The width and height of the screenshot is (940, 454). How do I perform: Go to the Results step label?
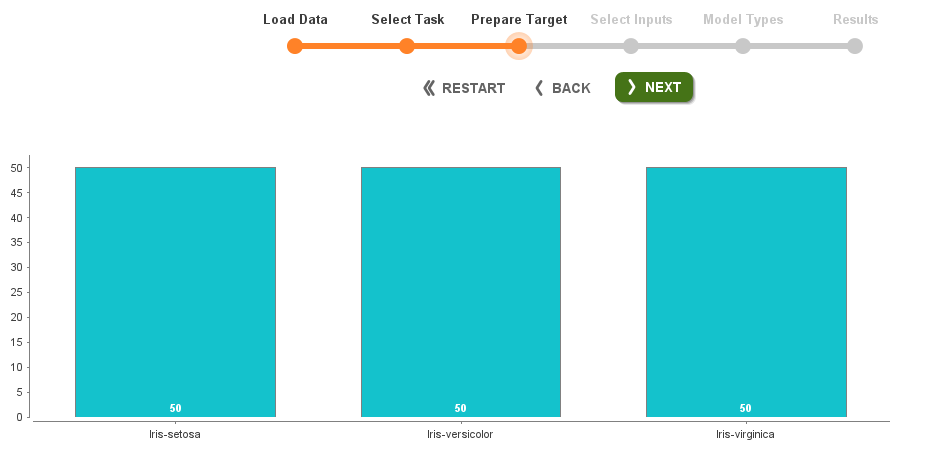point(855,19)
